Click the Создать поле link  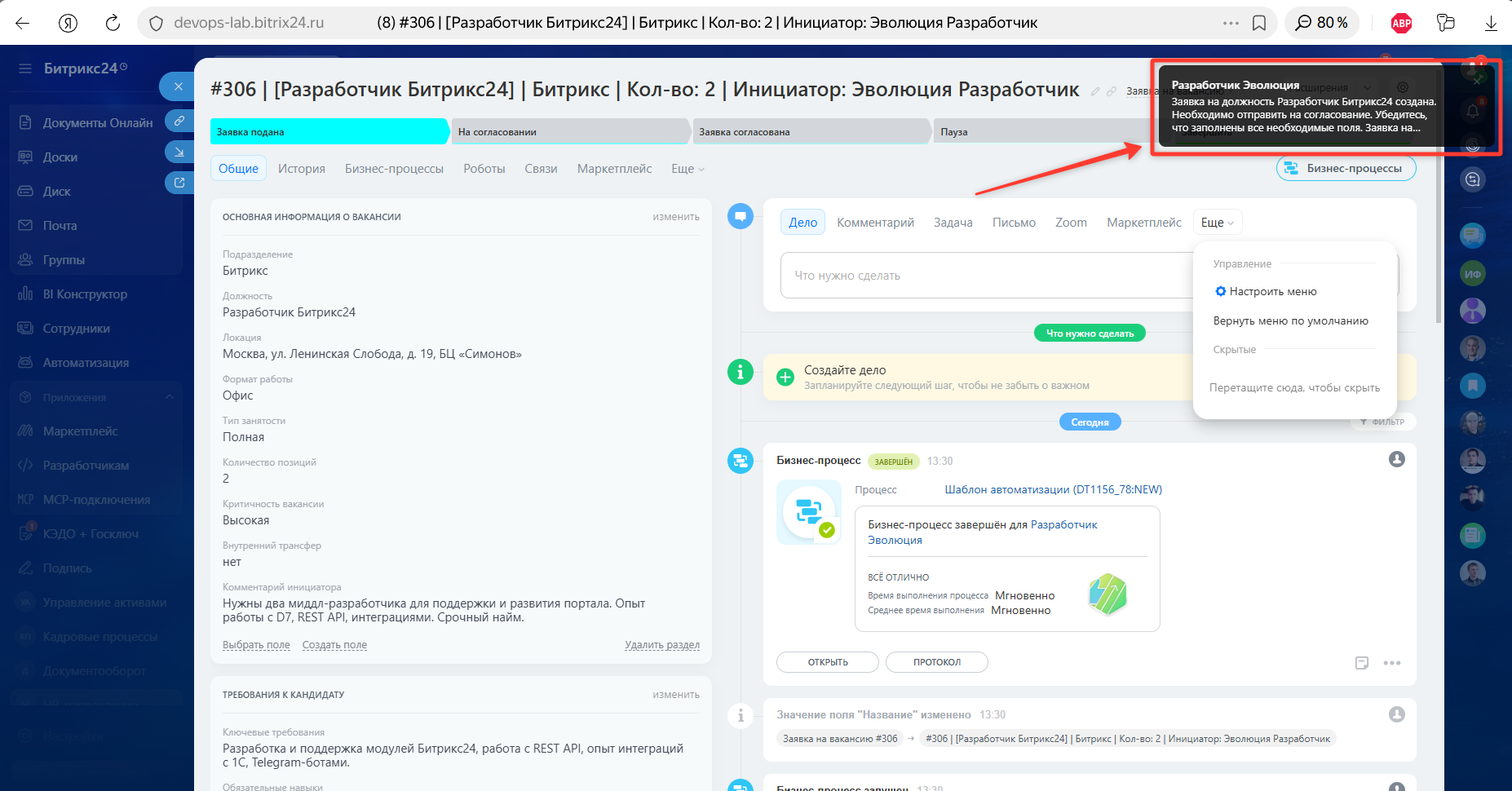334,645
